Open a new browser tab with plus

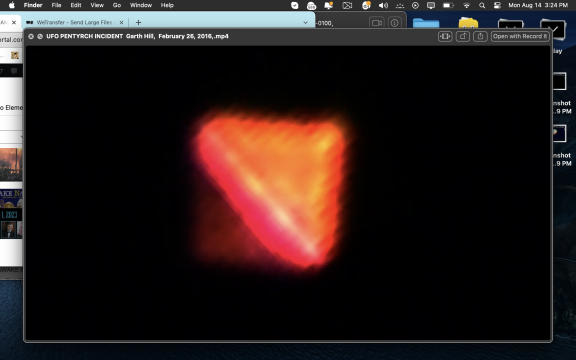pyautogui.click(x=138, y=22)
